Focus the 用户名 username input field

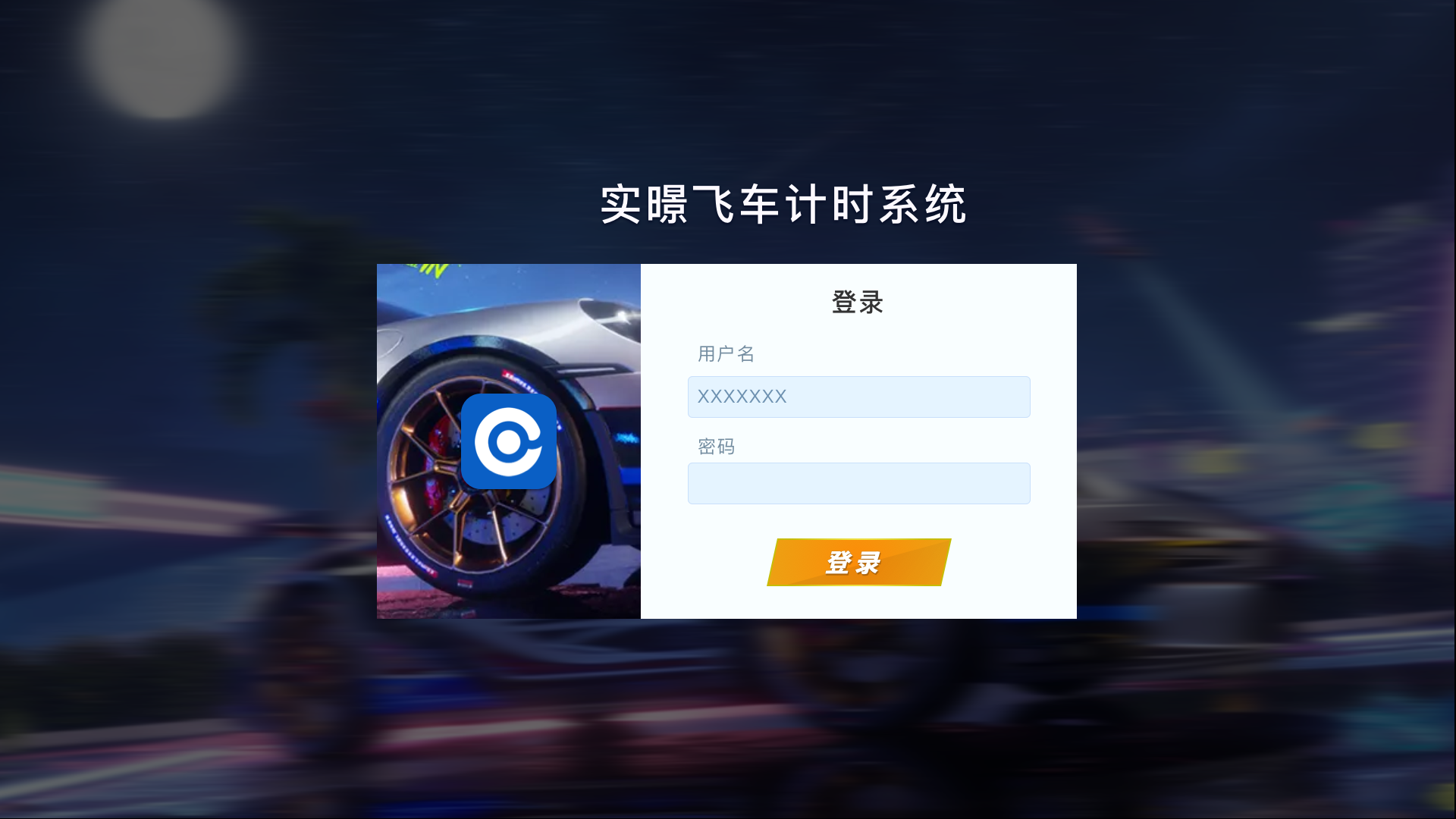click(x=858, y=397)
